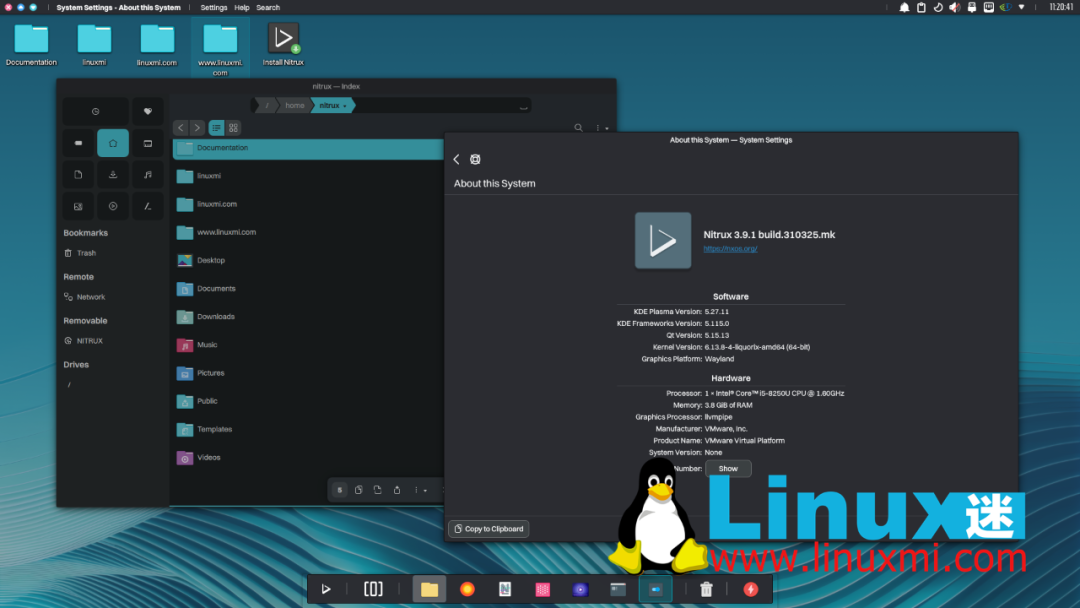Screen dimensions: 1080x608
Task: Open NITRUX removable drive
Action: click(x=83, y=341)
